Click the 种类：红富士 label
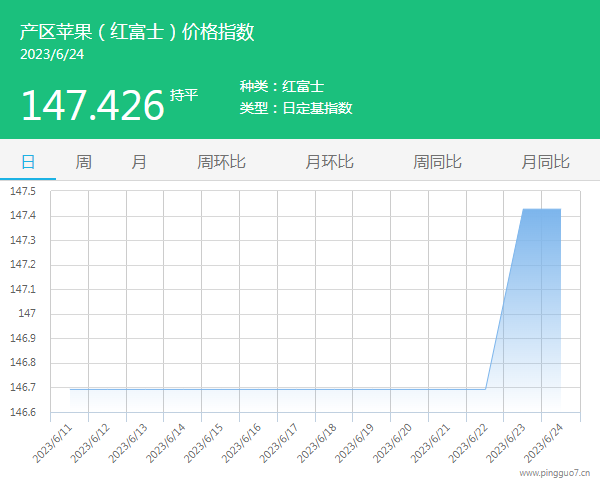 click(282, 87)
